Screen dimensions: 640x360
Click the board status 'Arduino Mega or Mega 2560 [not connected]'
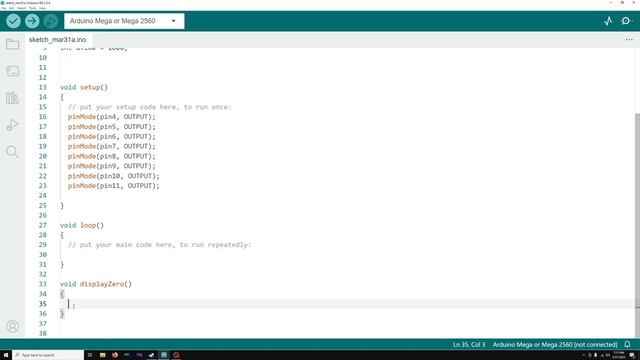click(x=555, y=344)
